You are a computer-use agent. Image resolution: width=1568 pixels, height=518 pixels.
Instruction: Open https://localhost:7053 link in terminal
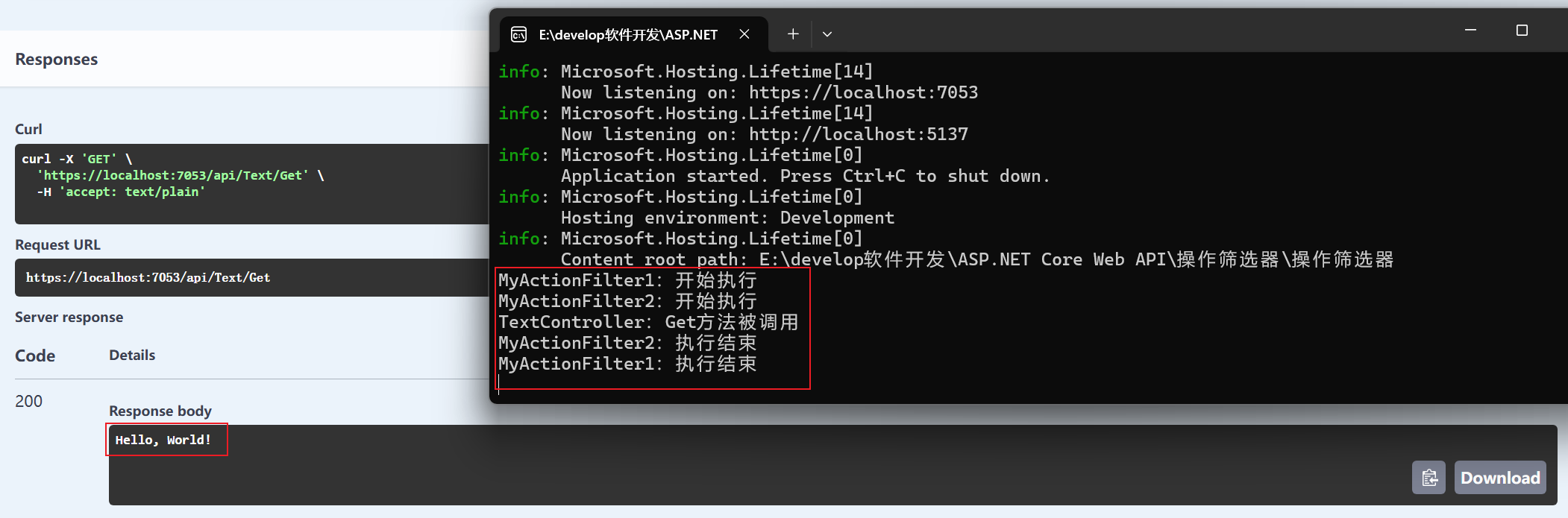point(863,92)
